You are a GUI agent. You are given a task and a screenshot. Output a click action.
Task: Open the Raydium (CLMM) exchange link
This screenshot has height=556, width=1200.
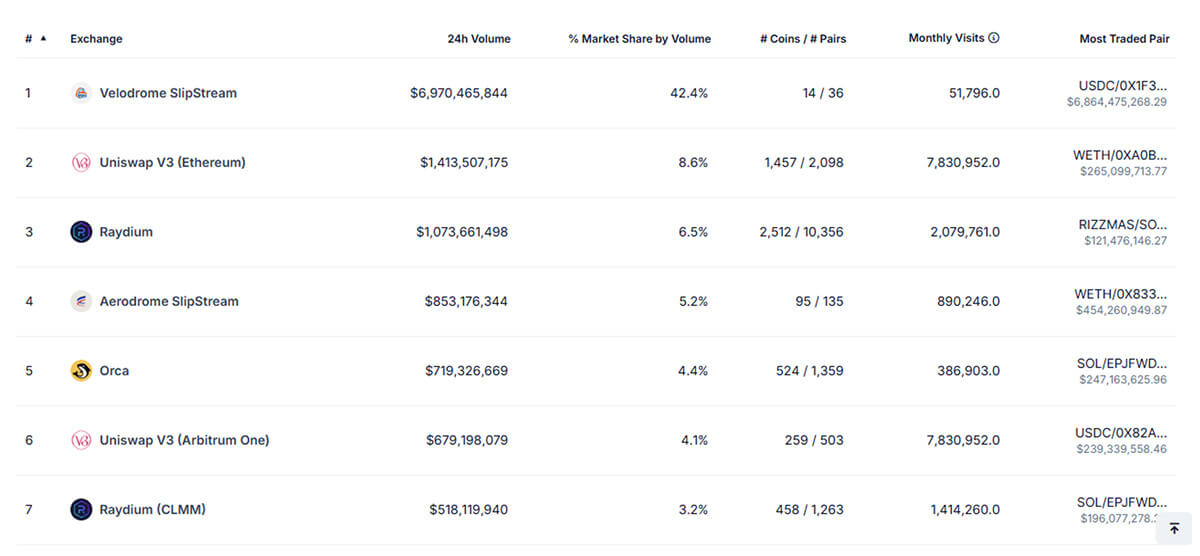click(152, 510)
